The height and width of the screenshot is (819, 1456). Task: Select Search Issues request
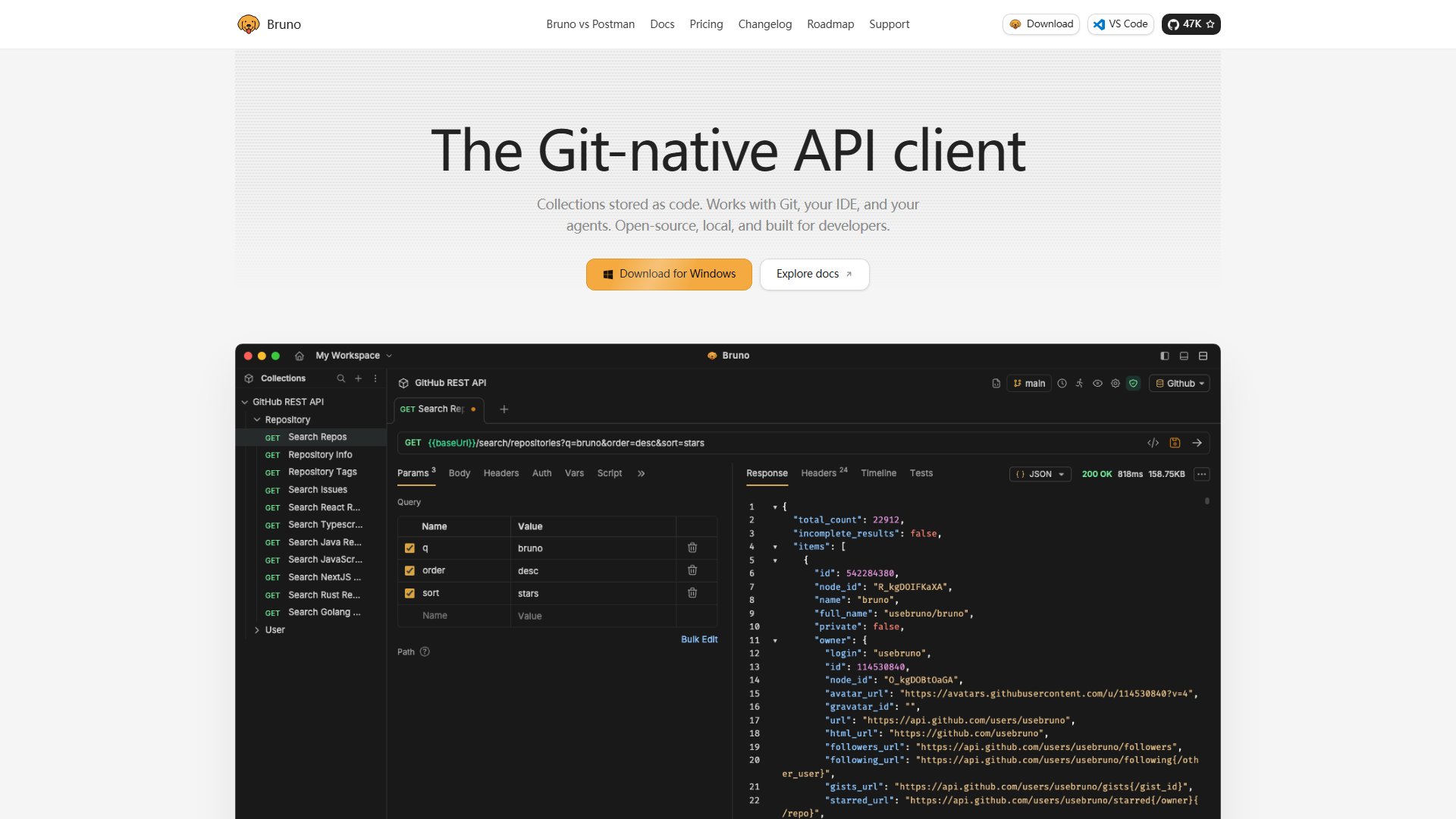312,490
